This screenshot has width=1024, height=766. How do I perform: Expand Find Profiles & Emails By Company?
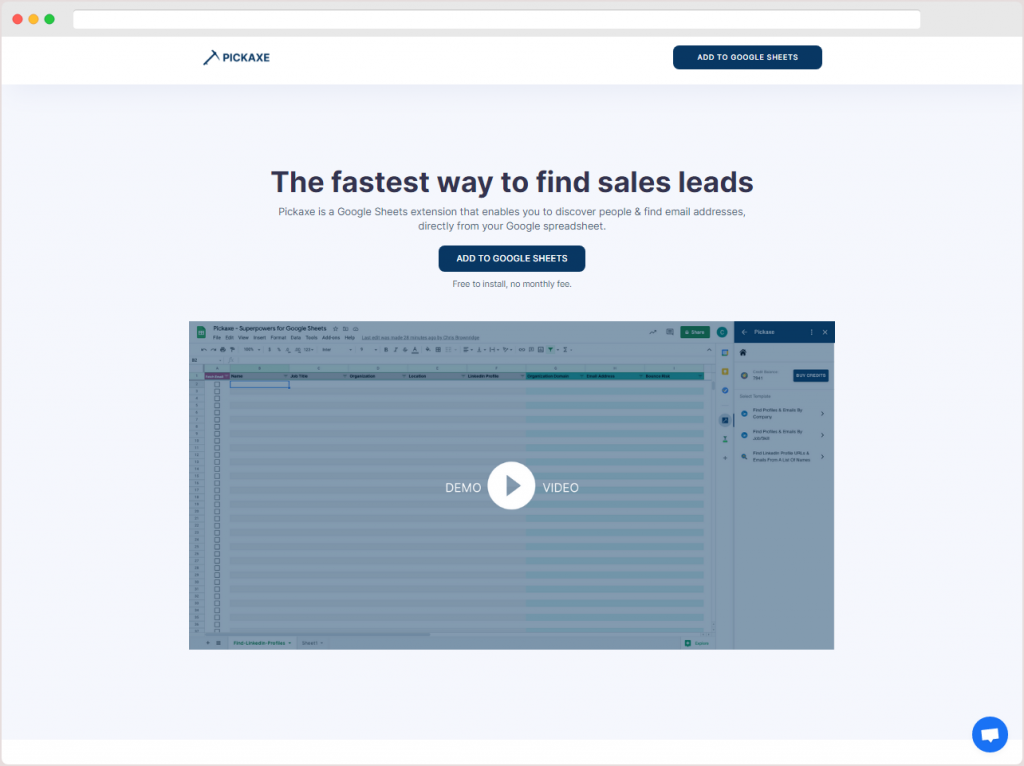[x=822, y=413]
